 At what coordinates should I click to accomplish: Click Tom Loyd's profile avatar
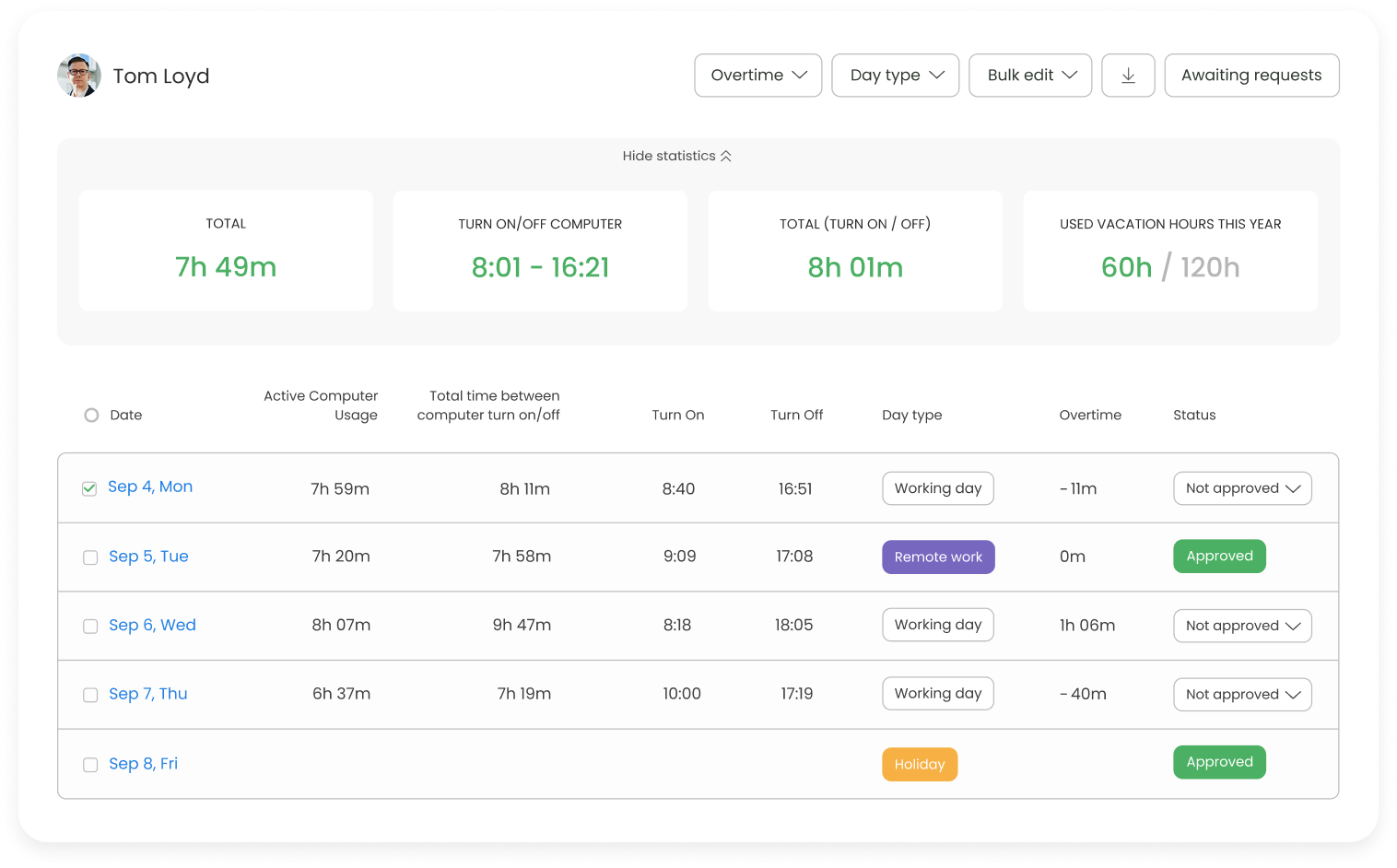coord(79,76)
